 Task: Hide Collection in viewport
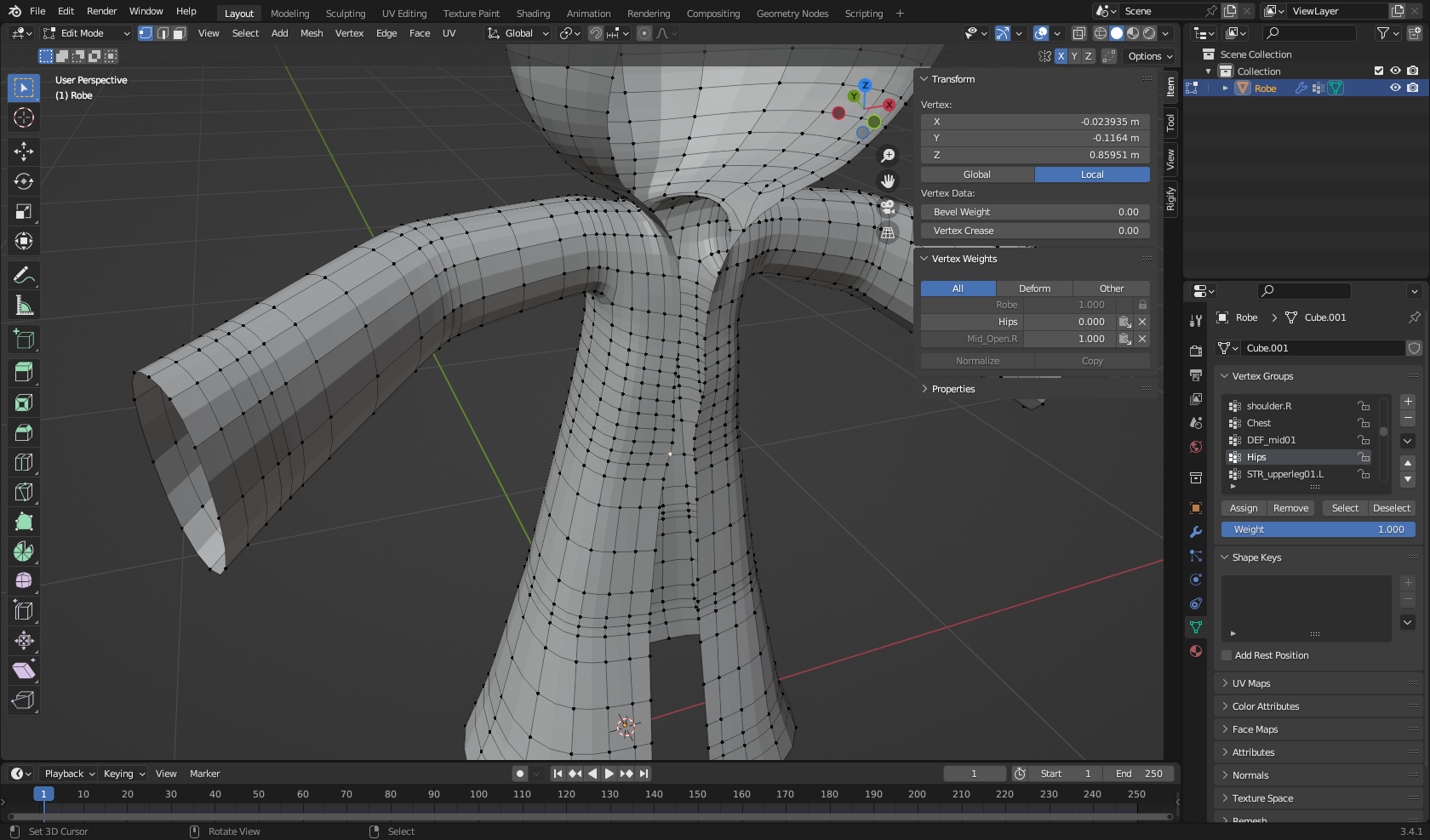coord(1395,71)
